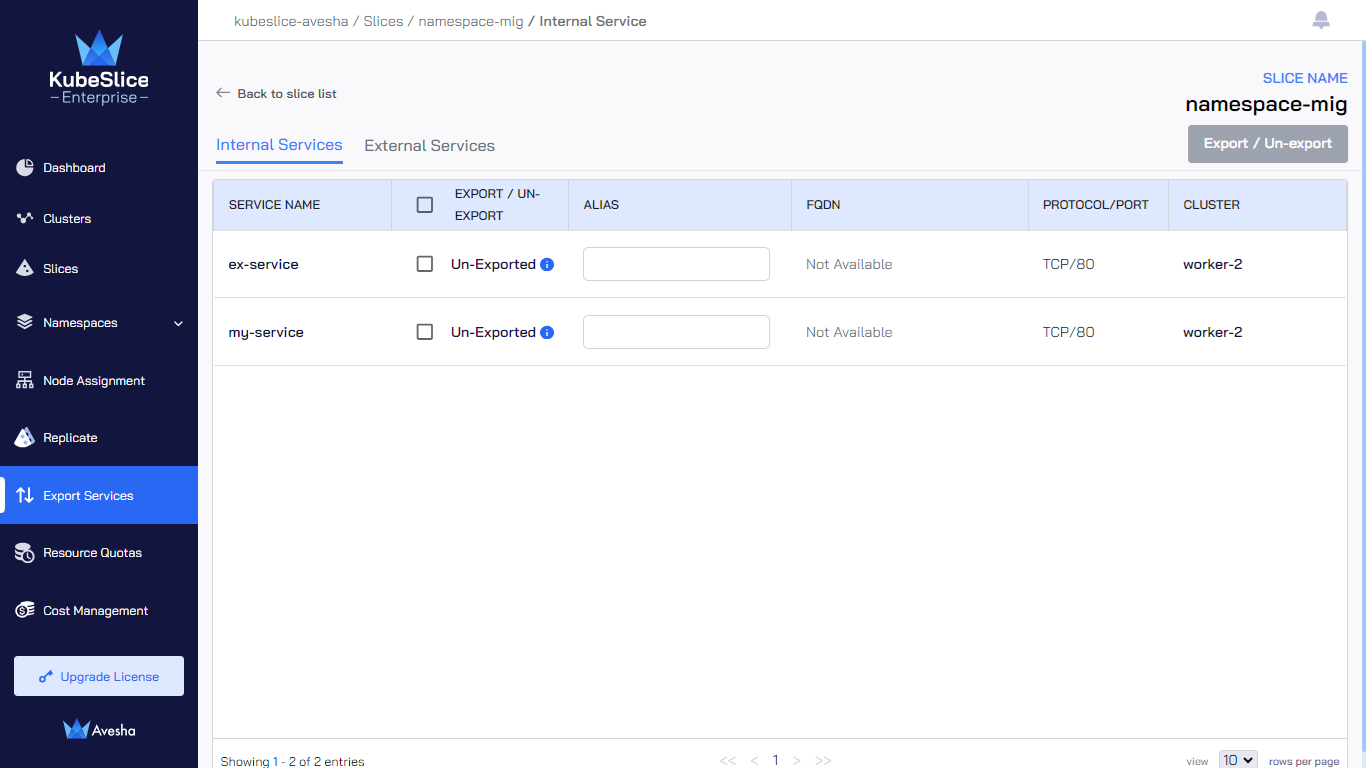Check the ex-service export checkbox

[425, 264]
